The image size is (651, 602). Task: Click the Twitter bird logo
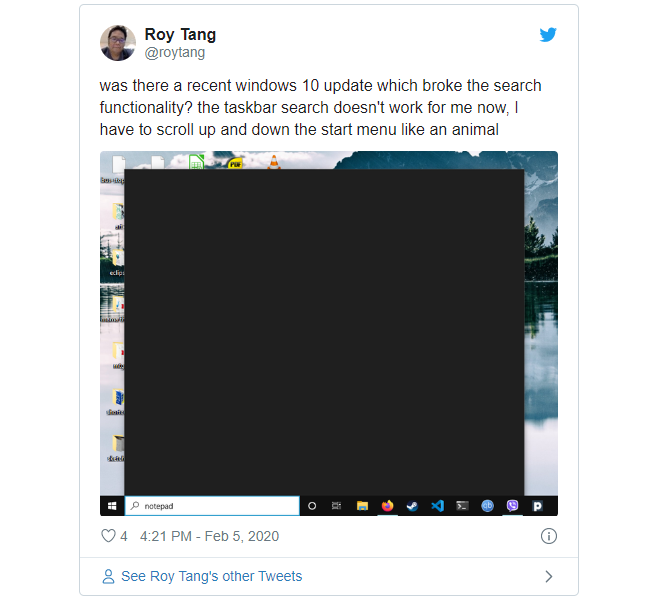click(x=548, y=34)
